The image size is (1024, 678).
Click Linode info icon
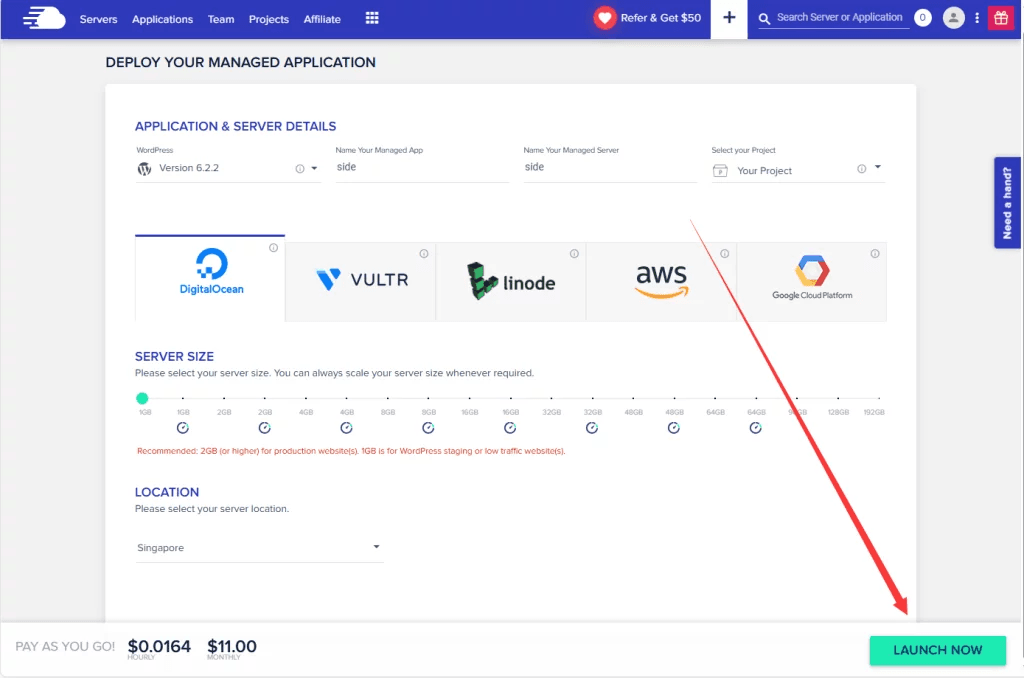574,253
